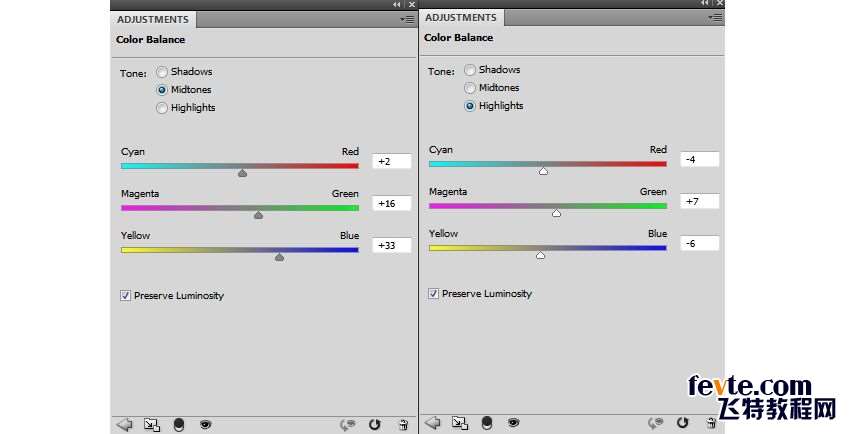Click Cyan-Red slider handle in right panel
The image size is (850, 434).
coord(543,171)
